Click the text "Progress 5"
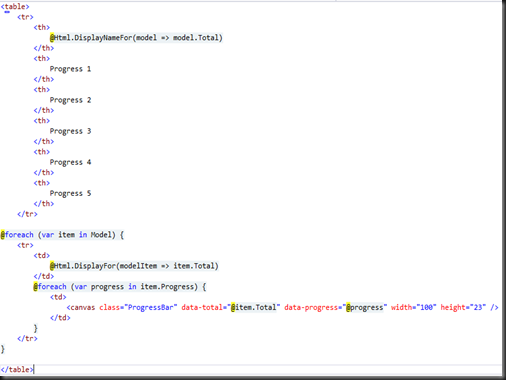The height and width of the screenshot is (380, 506). point(70,193)
